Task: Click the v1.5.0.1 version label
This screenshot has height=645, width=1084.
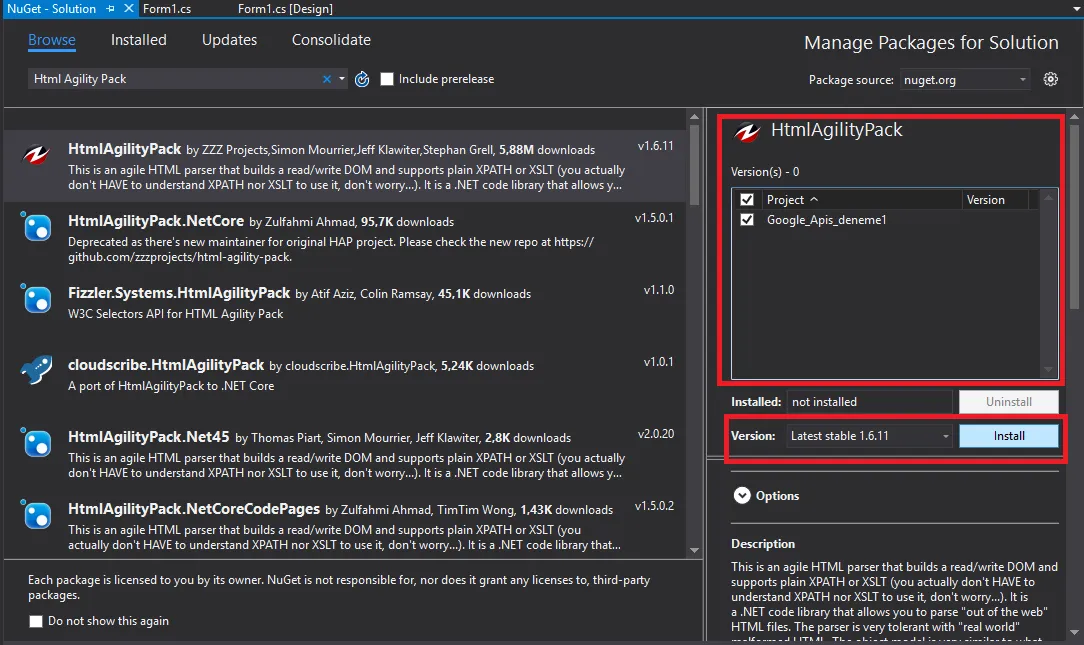Action: tap(654, 218)
